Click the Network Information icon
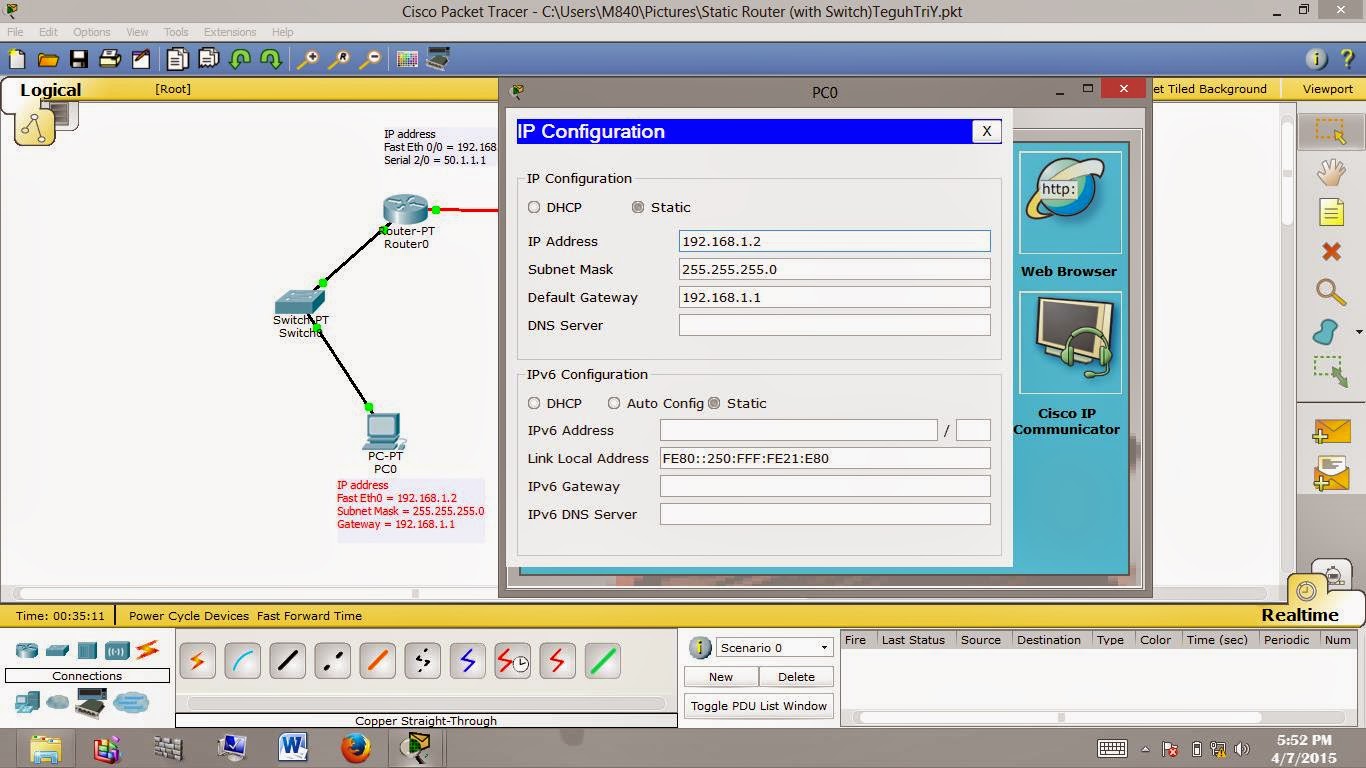 [1316, 59]
